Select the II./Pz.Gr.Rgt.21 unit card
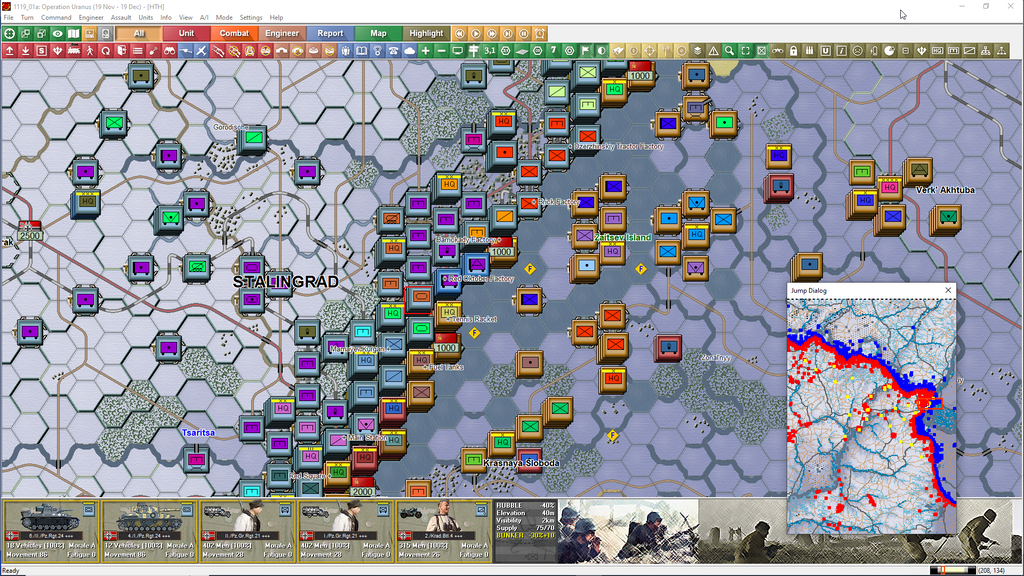 coord(247,531)
